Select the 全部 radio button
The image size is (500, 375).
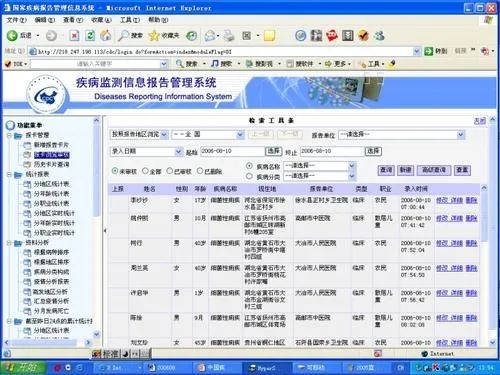click(145, 171)
